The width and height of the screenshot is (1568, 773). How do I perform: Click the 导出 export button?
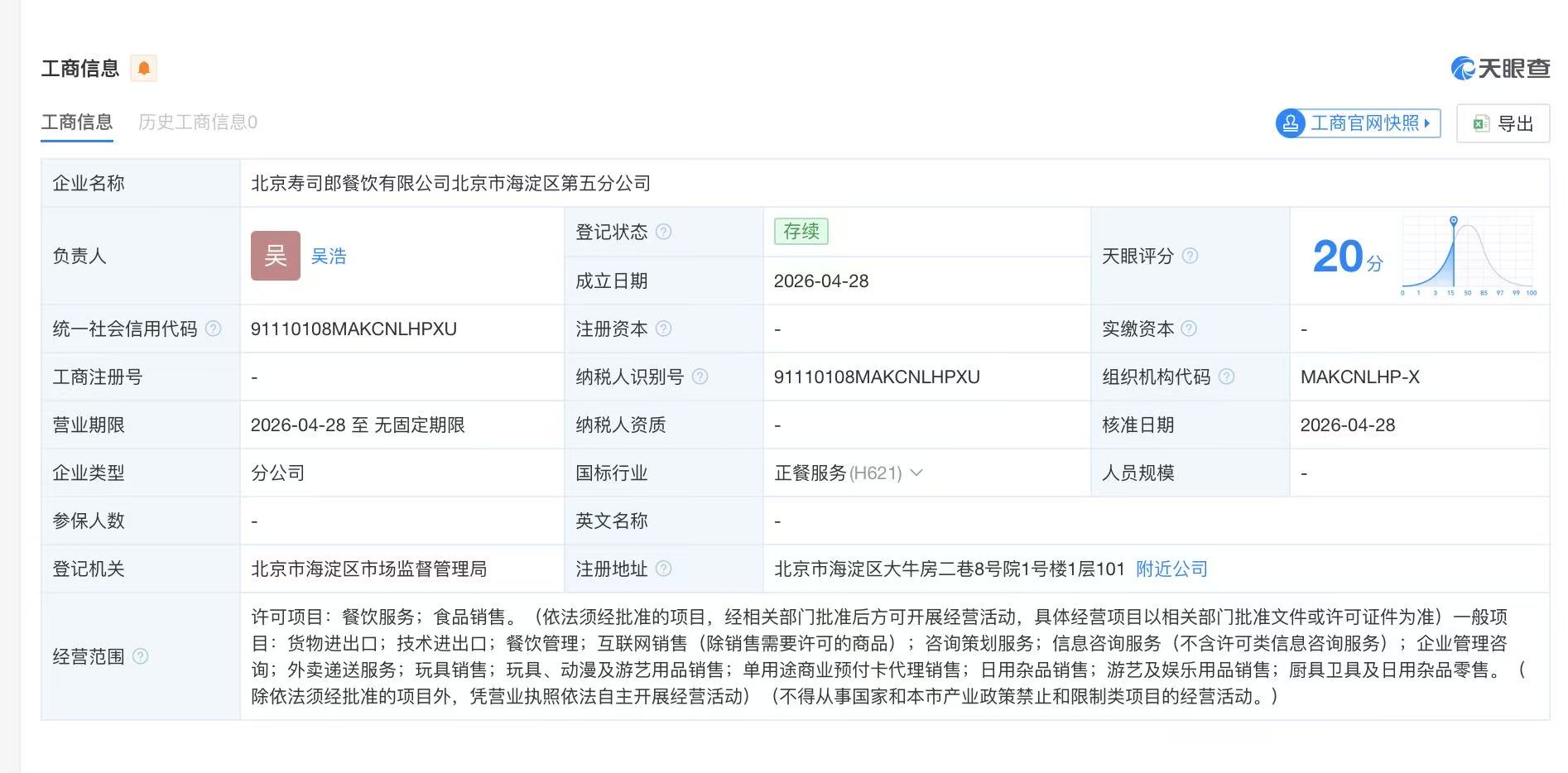[1503, 123]
